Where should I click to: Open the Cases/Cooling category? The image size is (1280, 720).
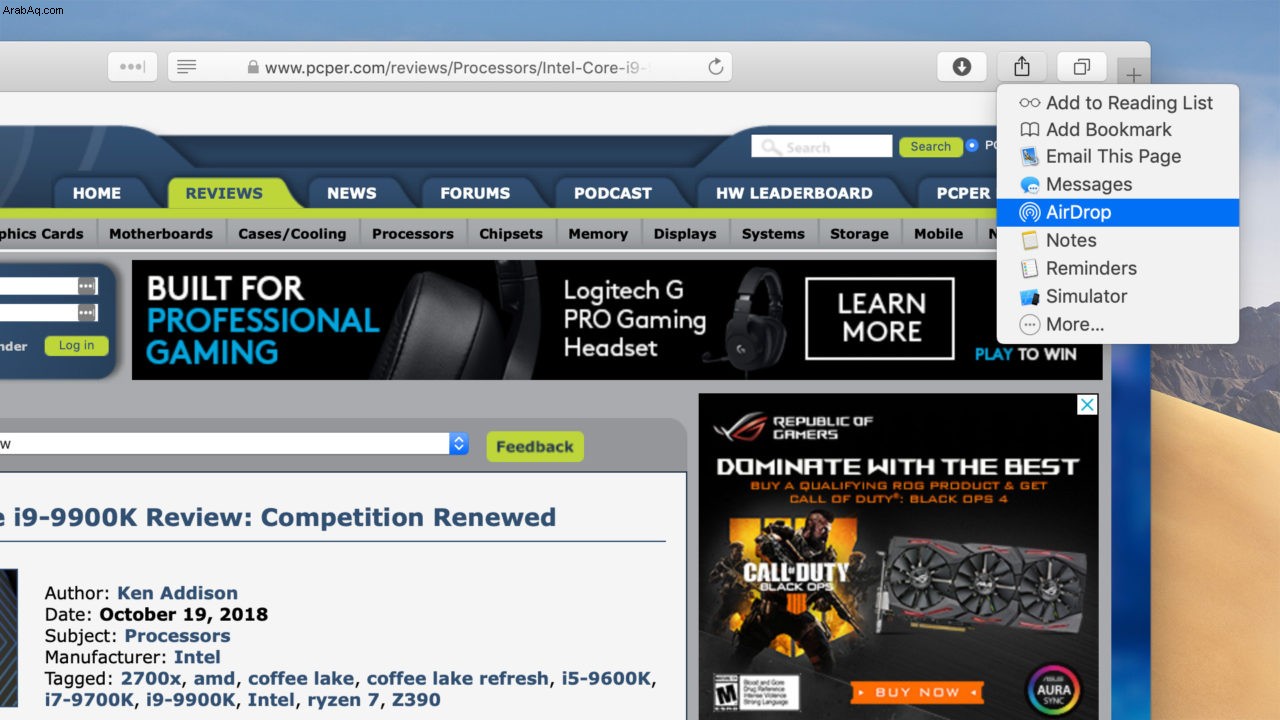coord(292,233)
